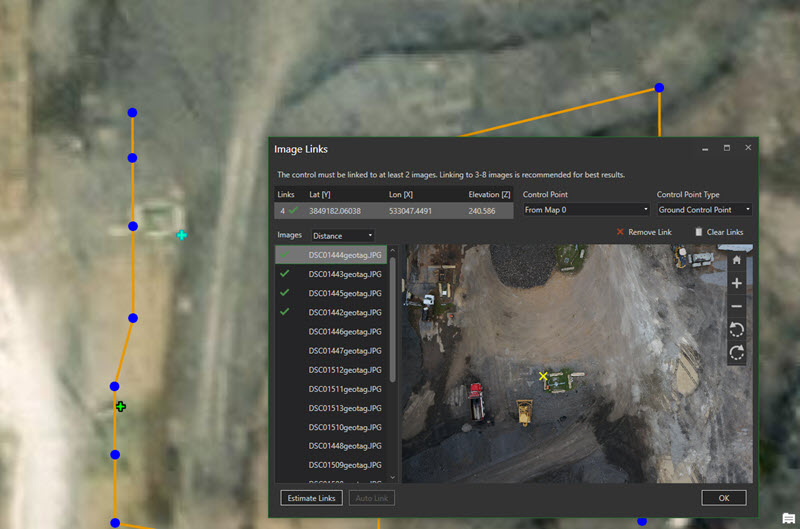Select DSC01513geotag.JPG in image list
800x529 pixels.
coord(331,408)
